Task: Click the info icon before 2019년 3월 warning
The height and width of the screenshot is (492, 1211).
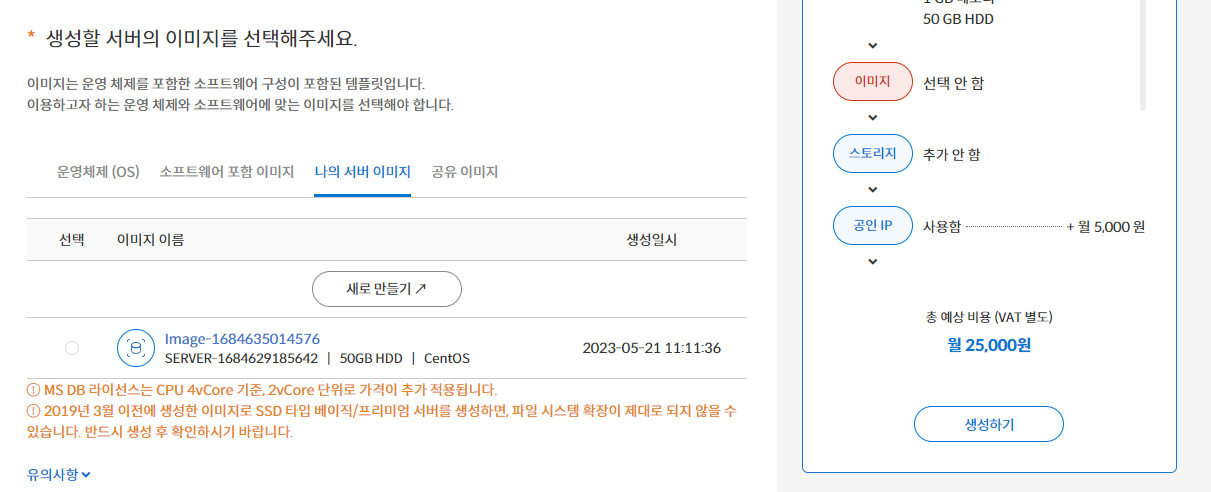Action: (33, 411)
